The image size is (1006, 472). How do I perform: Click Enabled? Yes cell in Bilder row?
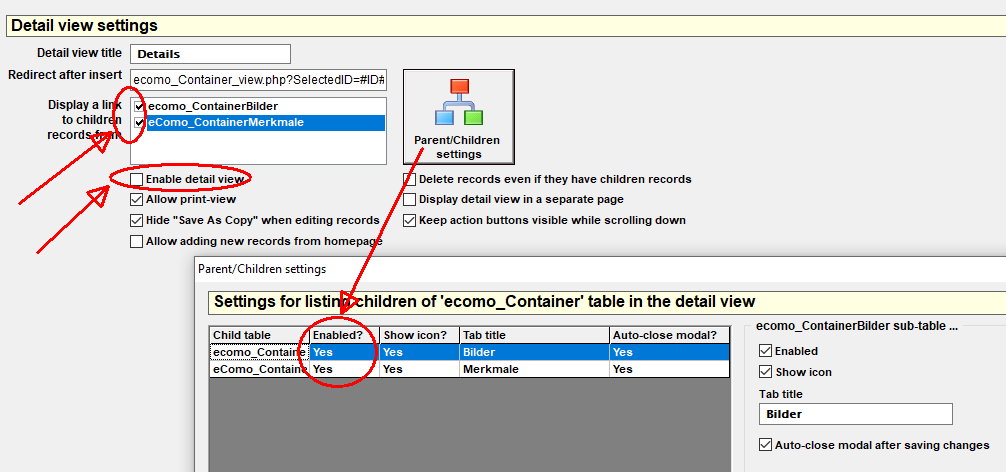click(x=344, y=352)
